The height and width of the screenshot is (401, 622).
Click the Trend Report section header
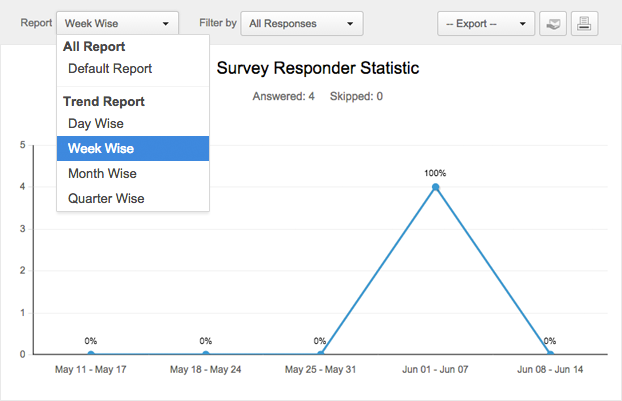pyautogui.click(x=104, y=102)
